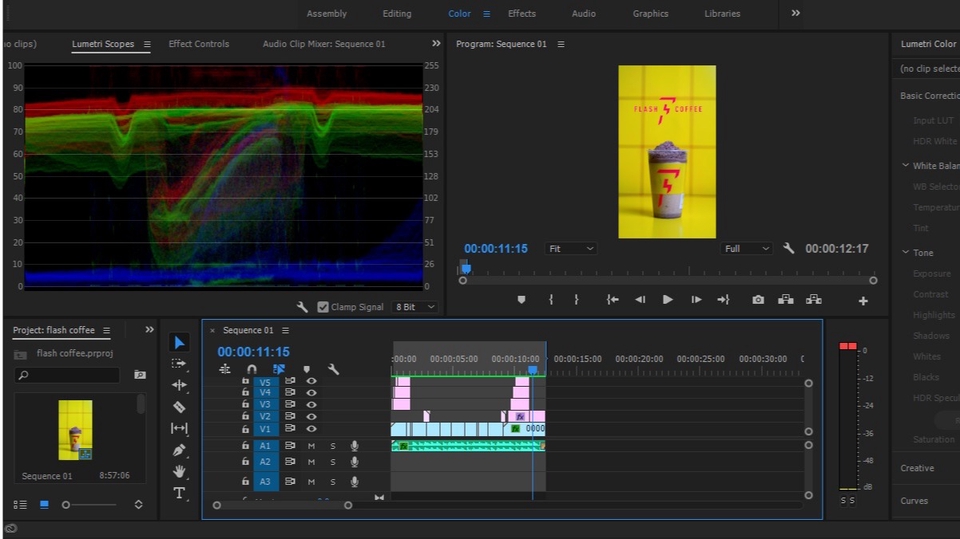
Task: Toggle insert sequences as nests icon
Action: pos(225,369)
